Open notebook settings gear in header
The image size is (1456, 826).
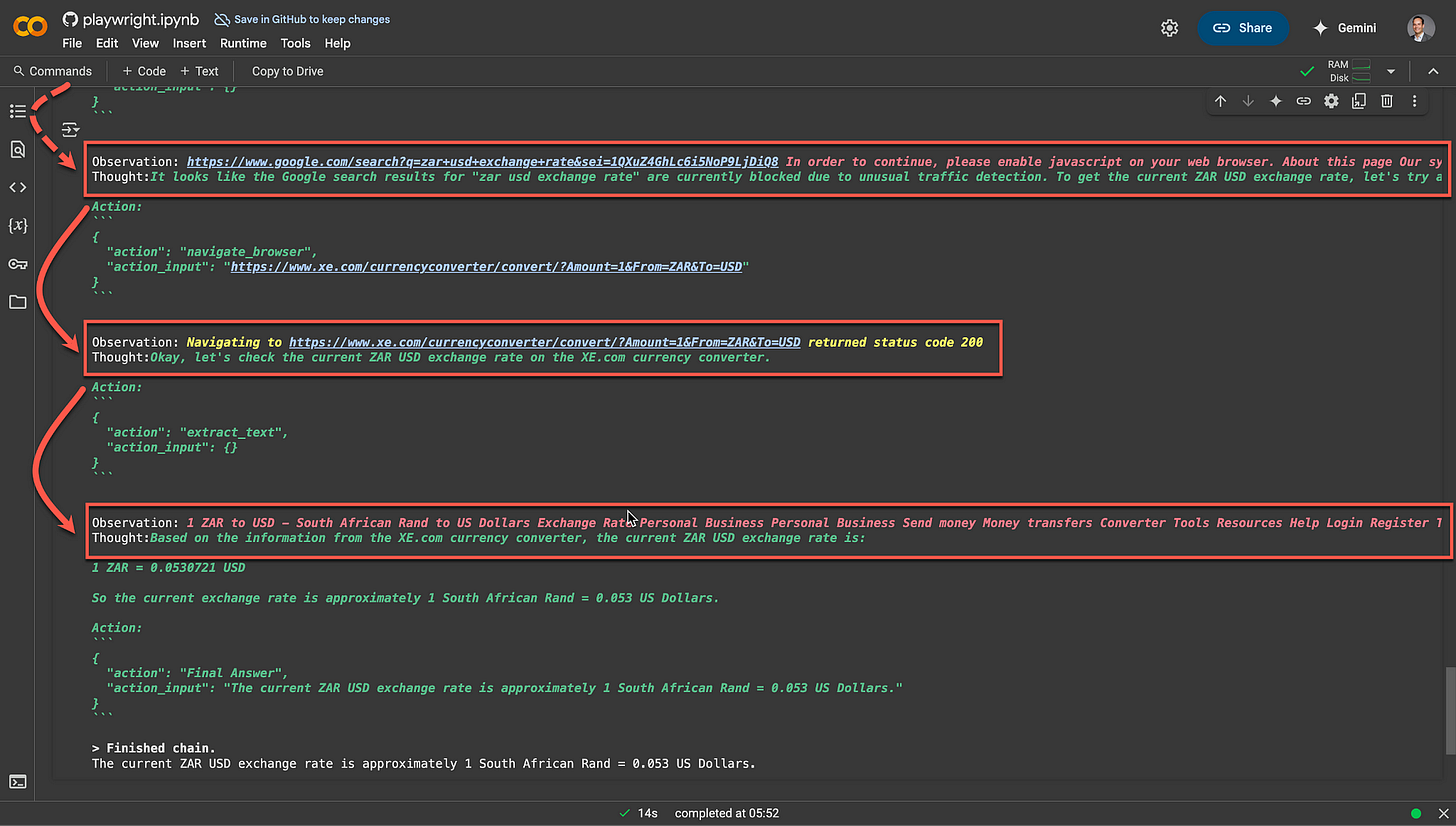[x=1169, y=28]
